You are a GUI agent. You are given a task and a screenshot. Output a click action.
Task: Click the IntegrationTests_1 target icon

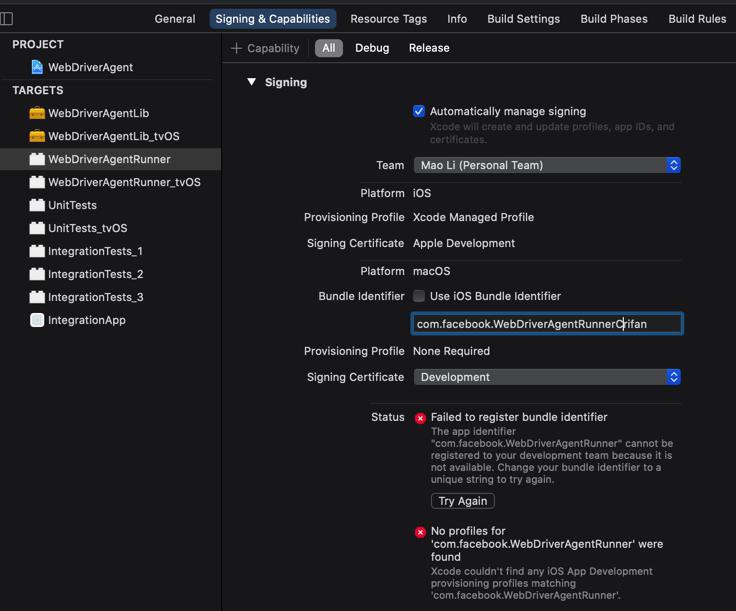coord(37,251)
